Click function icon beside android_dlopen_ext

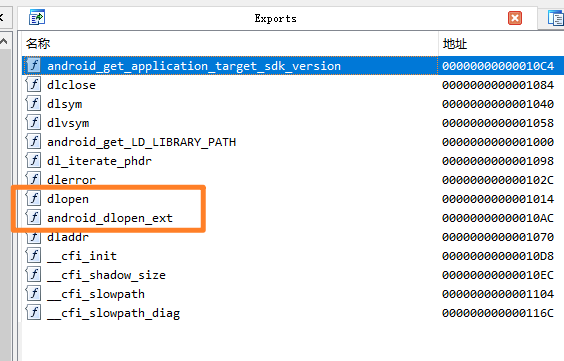tap(33, 217)
